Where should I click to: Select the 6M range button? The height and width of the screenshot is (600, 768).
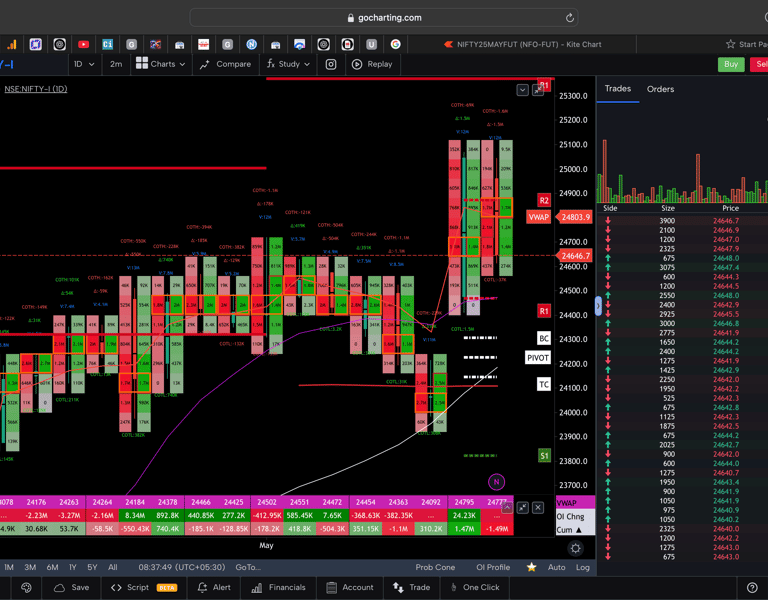[52, 567]
